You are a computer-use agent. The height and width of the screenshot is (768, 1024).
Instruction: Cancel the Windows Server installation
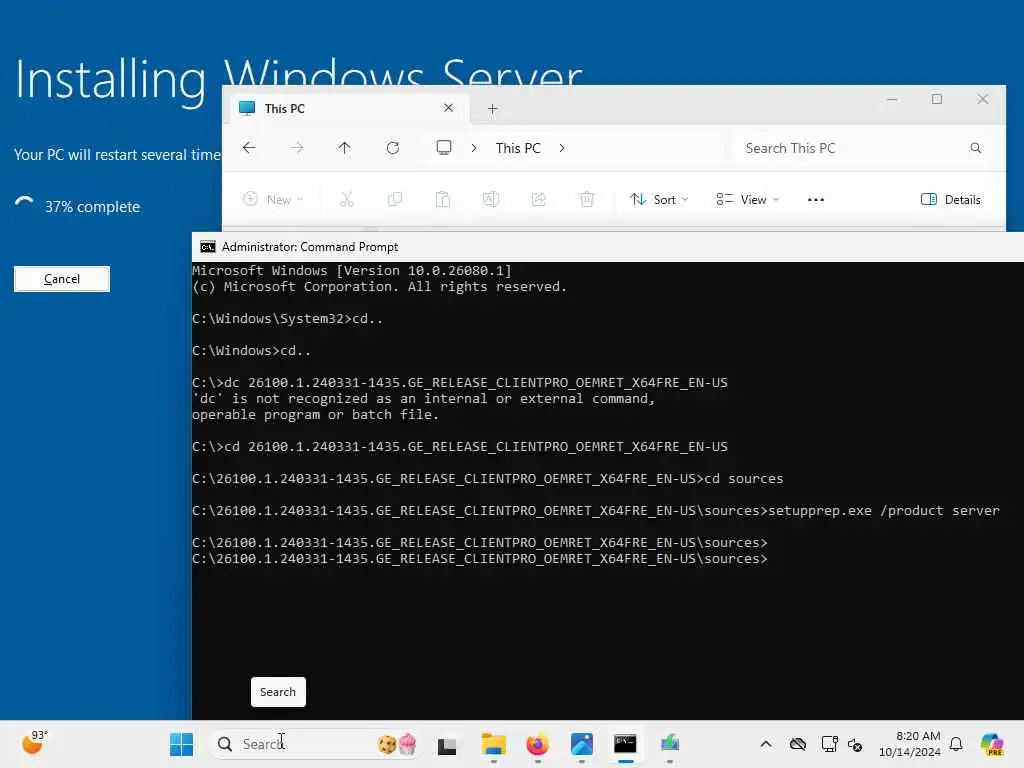click(x=62, y=279)
